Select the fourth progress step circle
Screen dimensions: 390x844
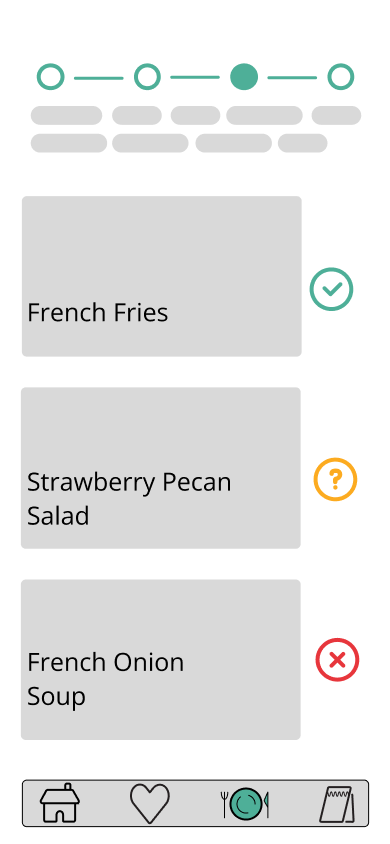341,76
